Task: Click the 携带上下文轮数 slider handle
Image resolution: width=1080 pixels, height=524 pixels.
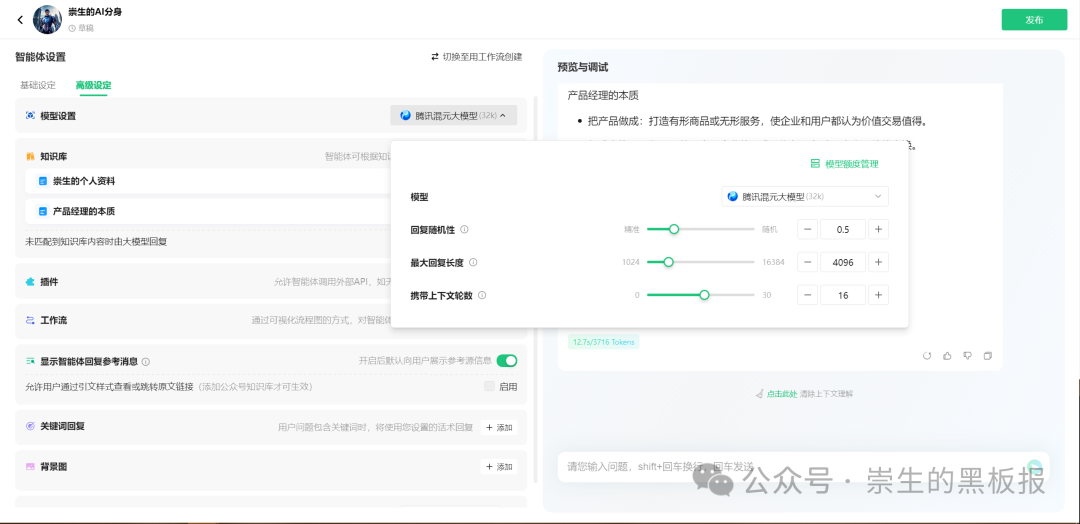Action: coord(704,295)
